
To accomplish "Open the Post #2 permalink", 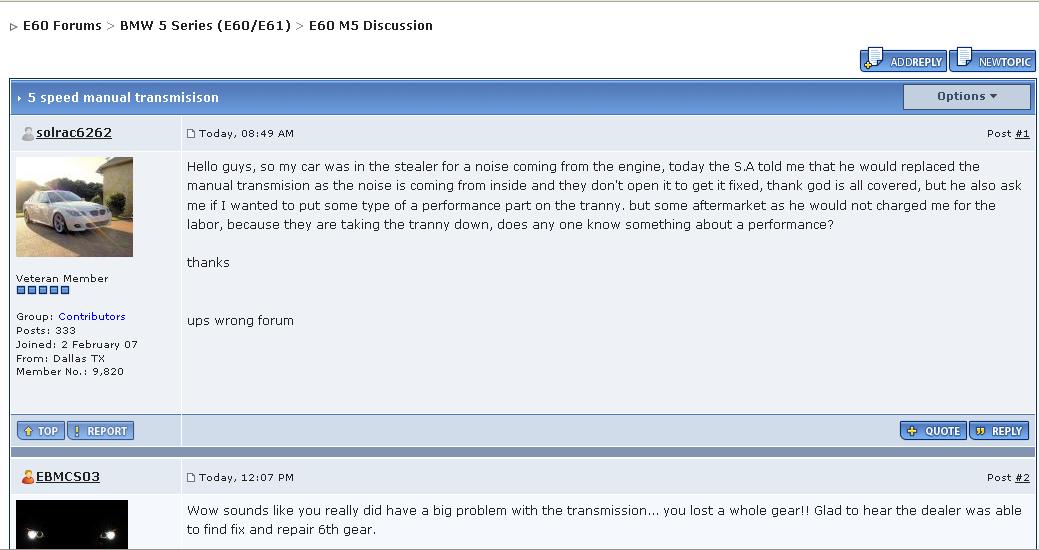I will point(1022,478).
